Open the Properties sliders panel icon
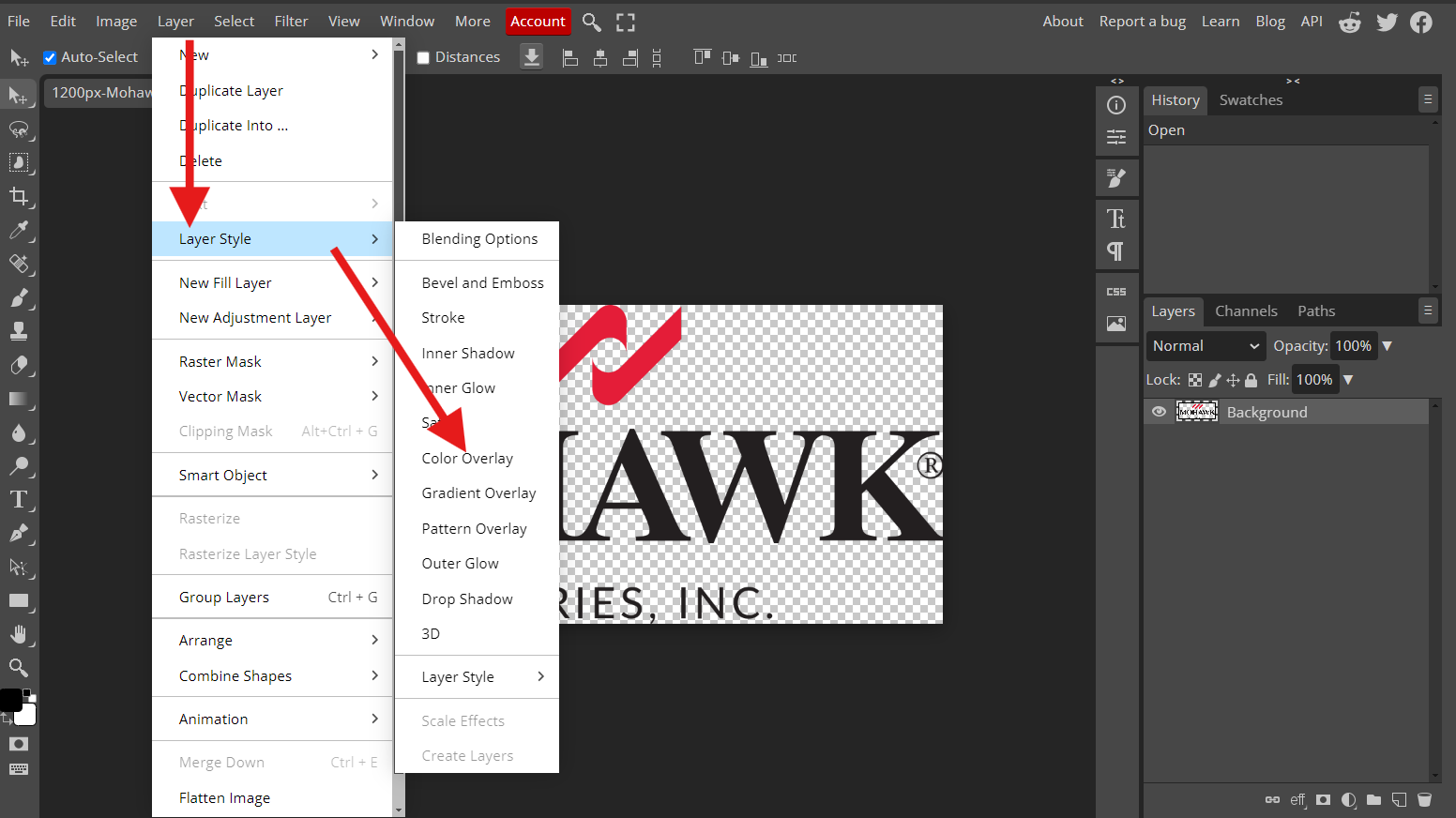 (x=1116, y=137)
